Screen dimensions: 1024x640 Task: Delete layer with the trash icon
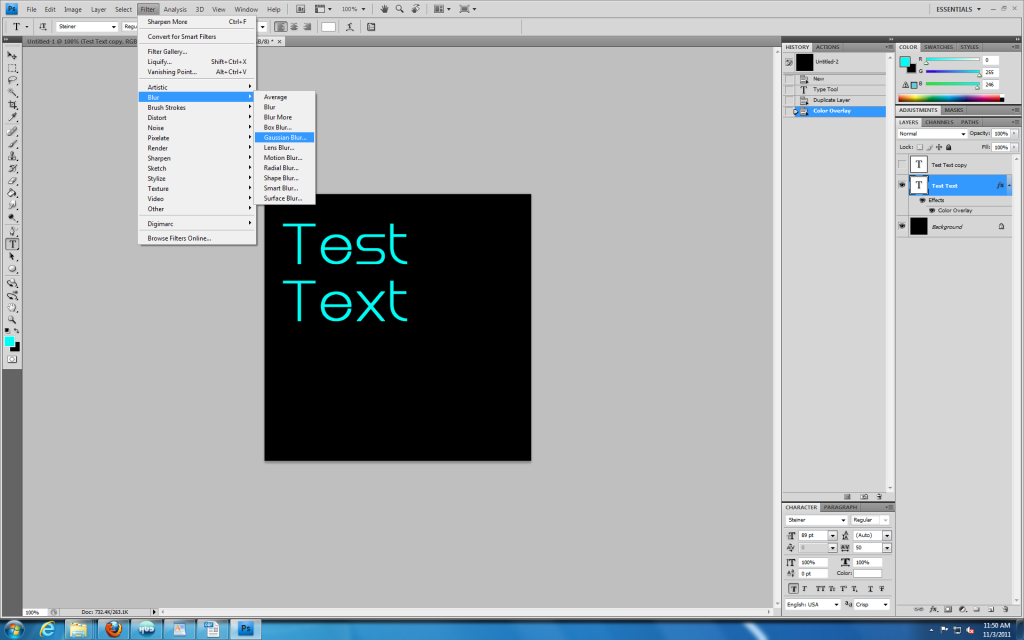pyautogui.click(x=1005, y=609)
